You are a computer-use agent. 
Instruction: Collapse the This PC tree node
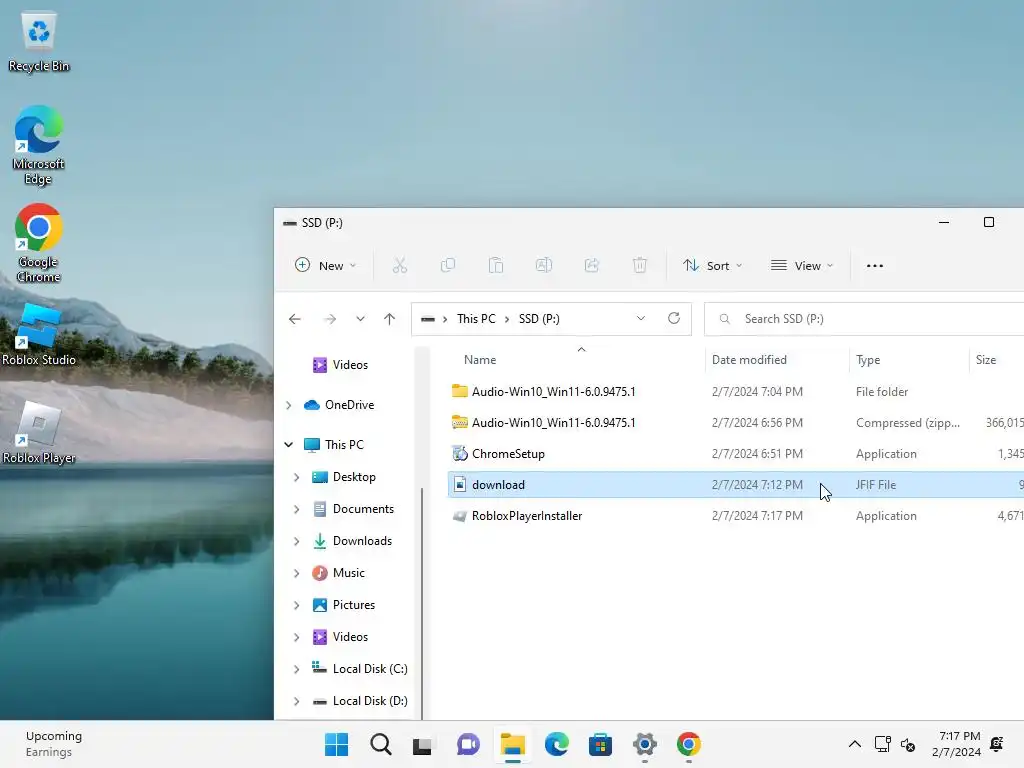[289, 445]
